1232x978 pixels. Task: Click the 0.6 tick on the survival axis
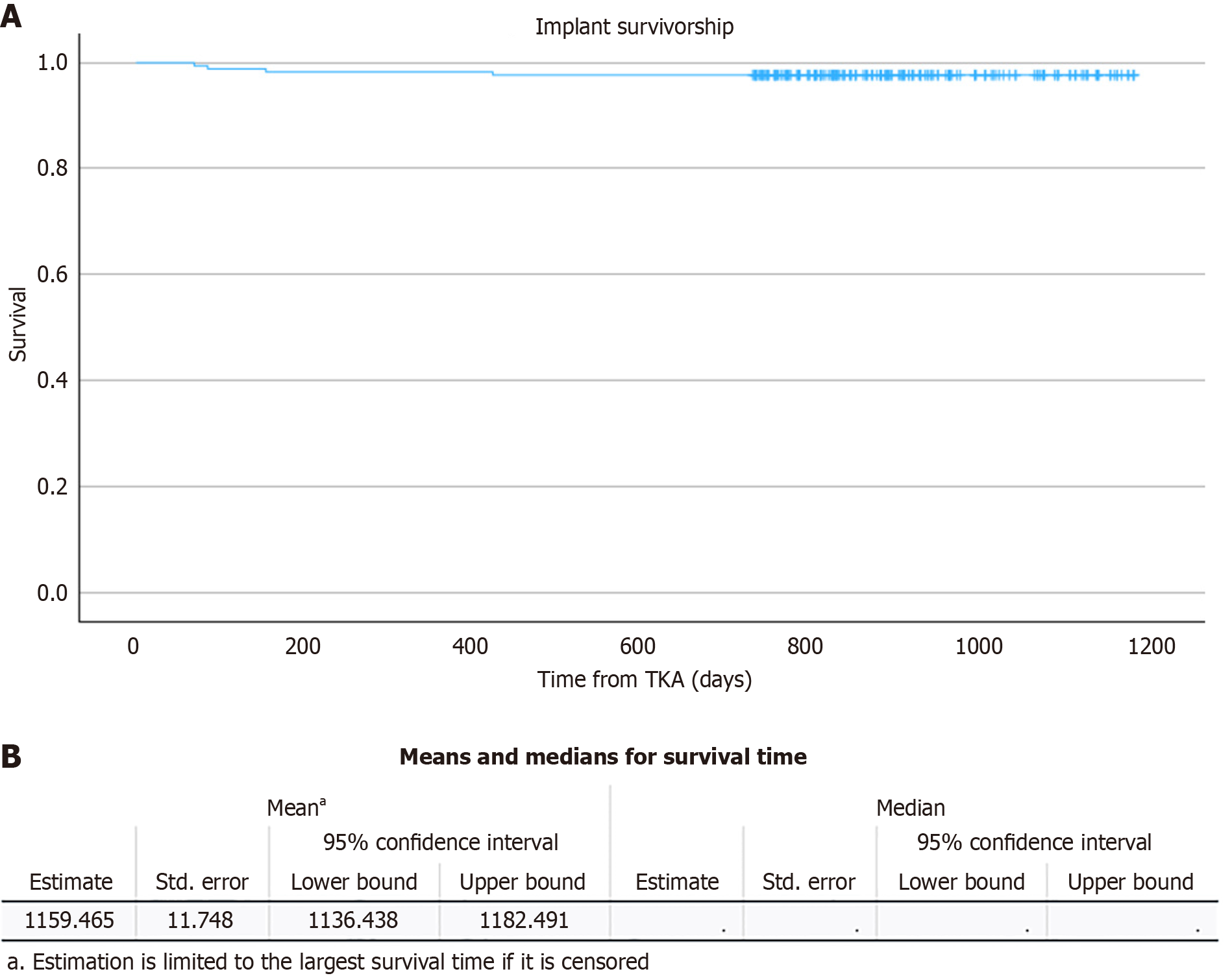(x=52, y=275)
